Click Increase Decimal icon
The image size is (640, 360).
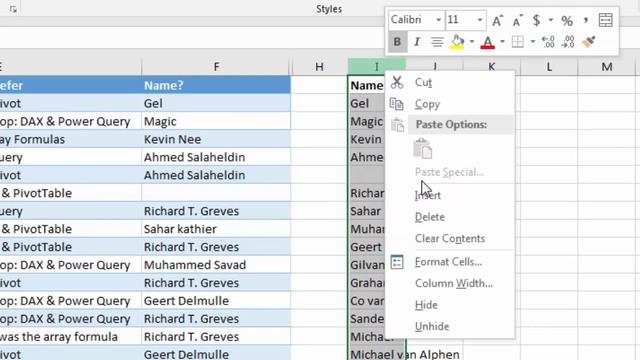pyautogui.click(x=548, y=42)
